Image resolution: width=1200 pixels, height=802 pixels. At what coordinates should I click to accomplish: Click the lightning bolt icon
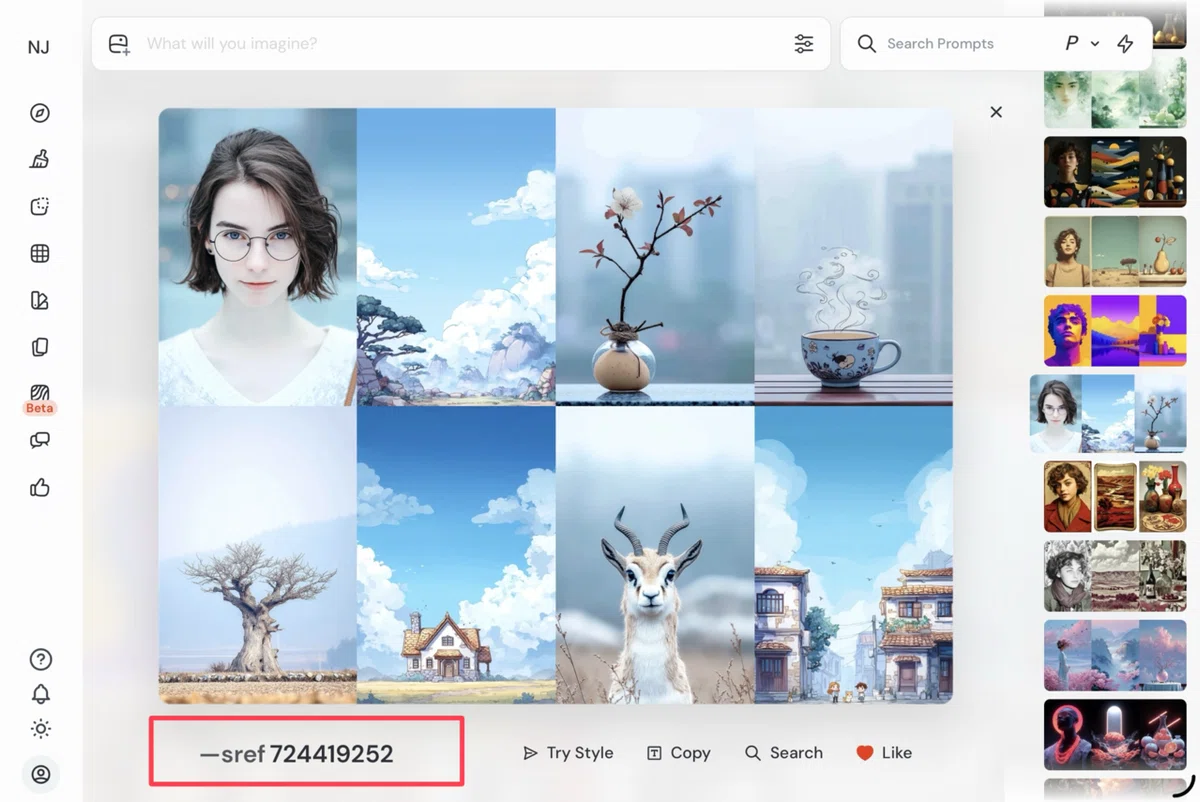click(1125, 44)
